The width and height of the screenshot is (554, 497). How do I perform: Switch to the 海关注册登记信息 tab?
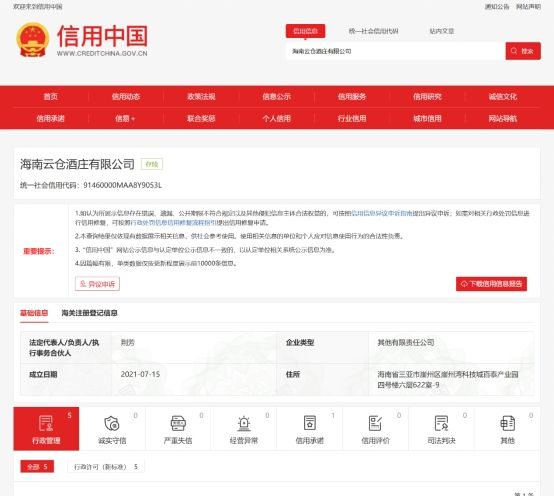pyautogui.click(x=89, y=313)
